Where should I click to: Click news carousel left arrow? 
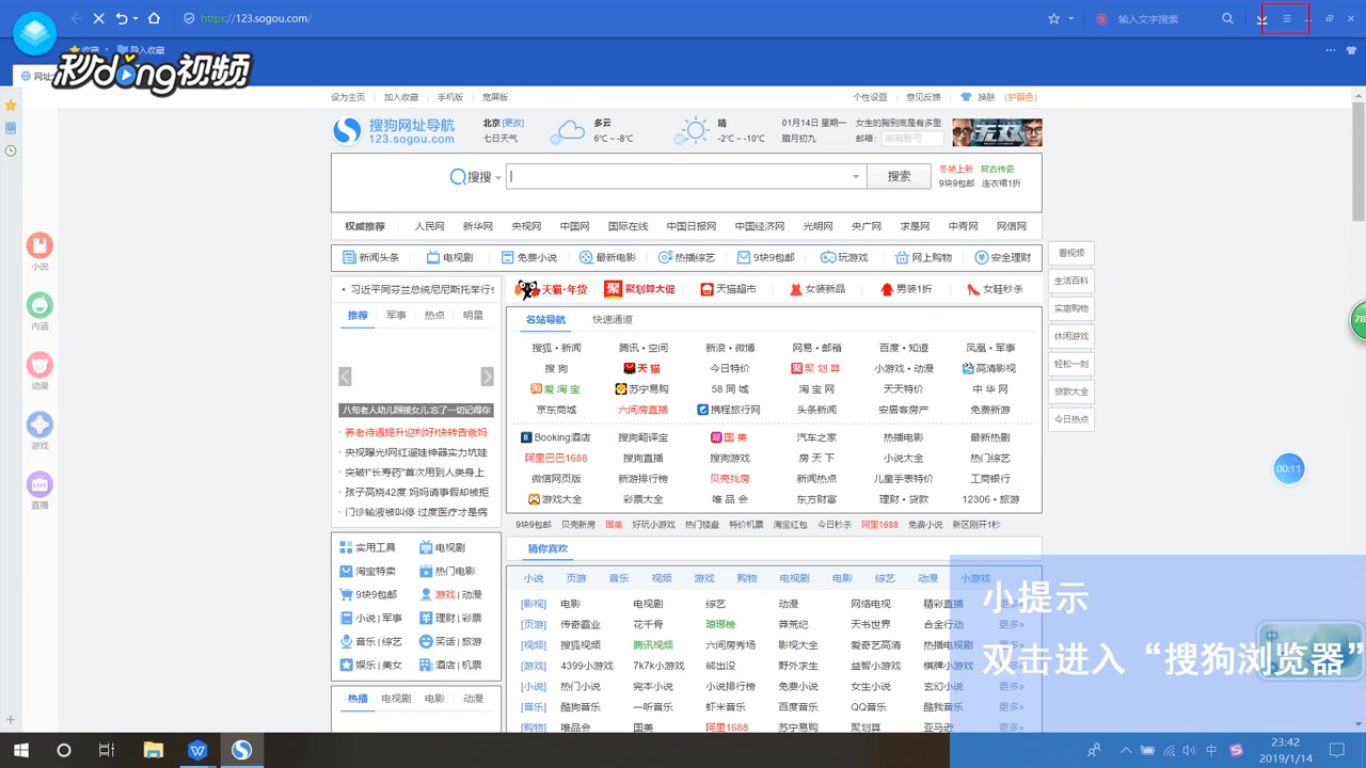[x=345, y=377]
